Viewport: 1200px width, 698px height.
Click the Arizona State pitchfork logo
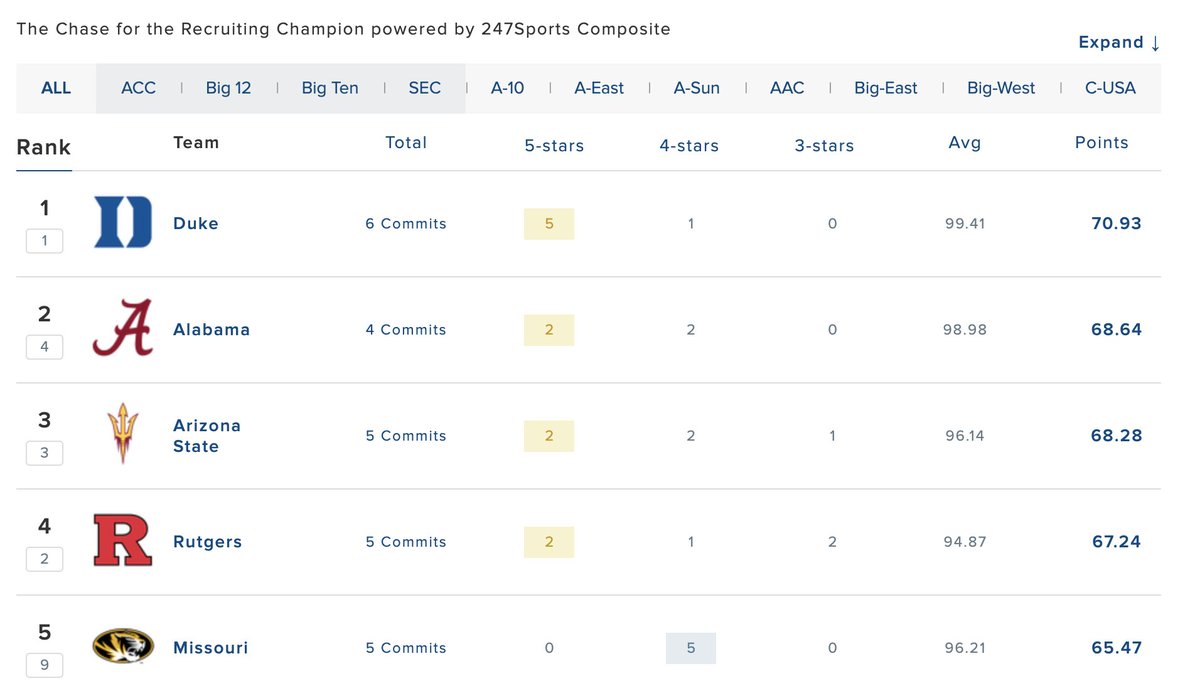[x=123, y=433]
